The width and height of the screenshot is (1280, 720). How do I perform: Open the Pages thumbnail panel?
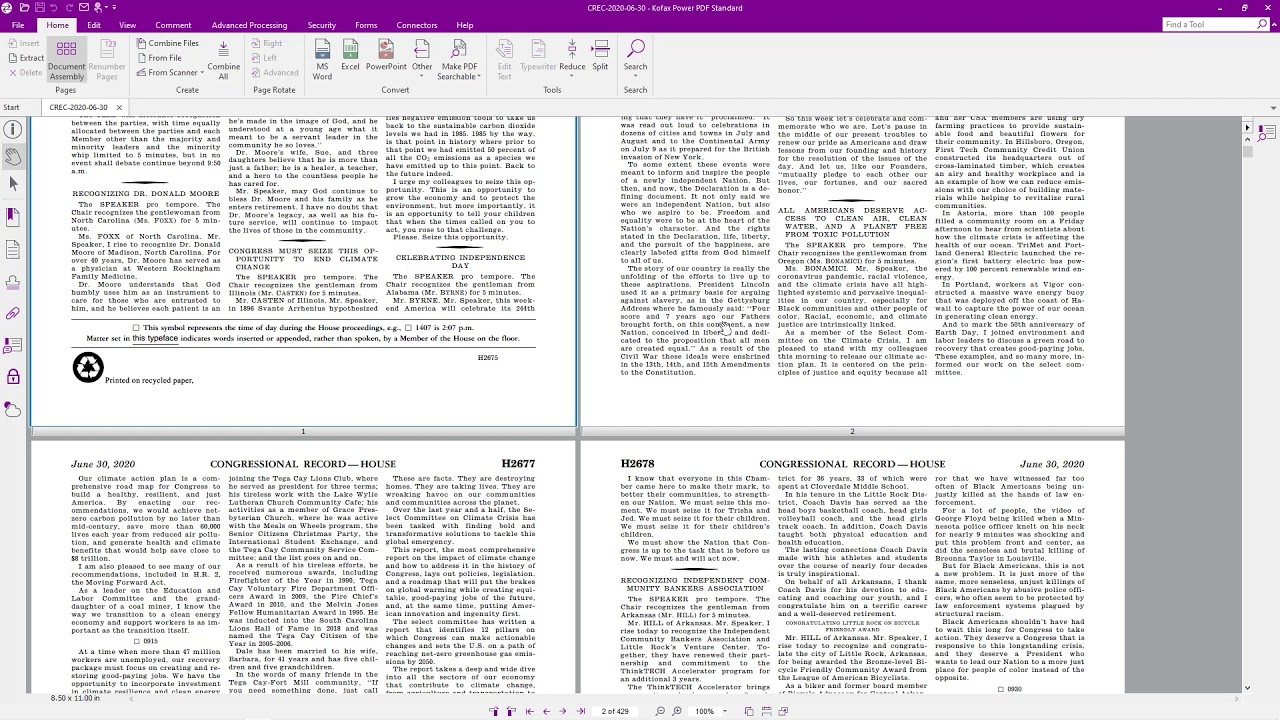point(13,249)
